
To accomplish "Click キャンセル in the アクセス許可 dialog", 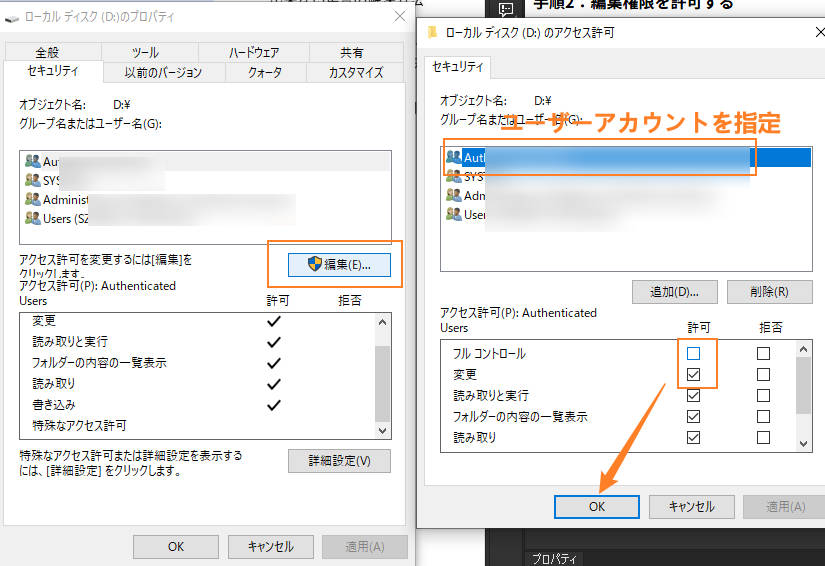I will point(691,507).
